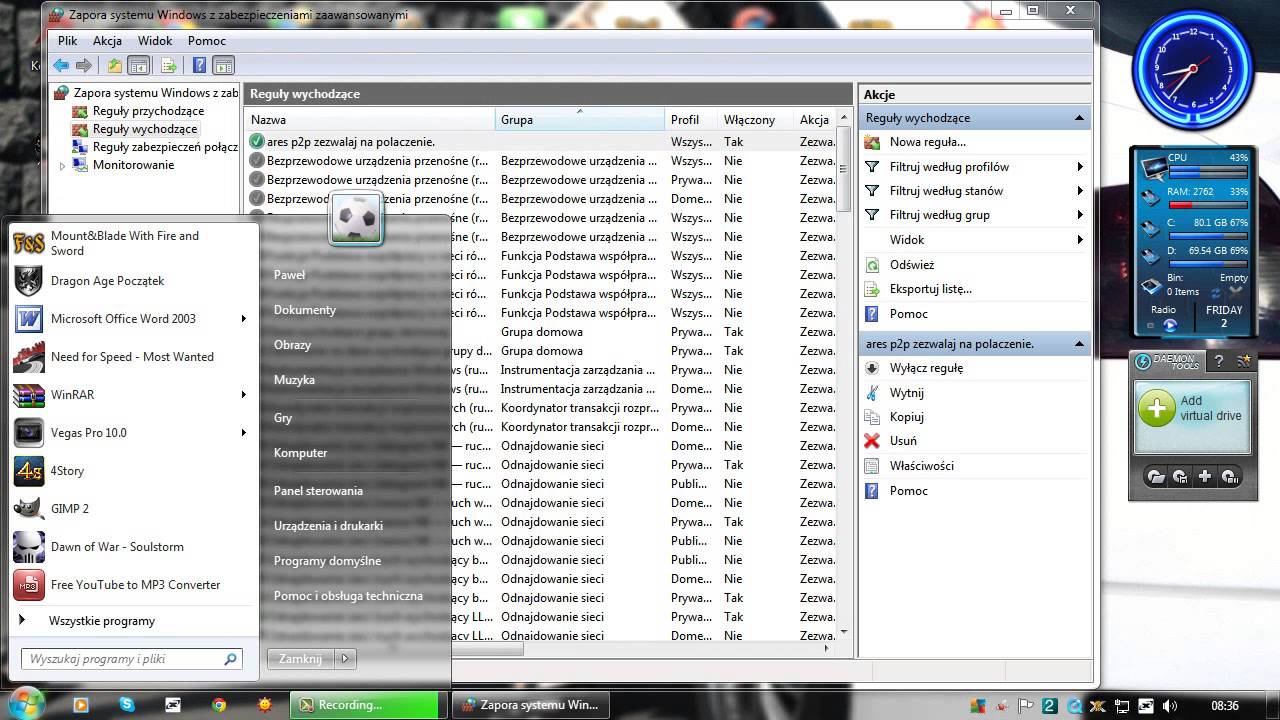Image resolution: width=1280 pixels, height=720 pixels.
Task: Click the blue help icon in toolbar
Action: pos(199,66)
